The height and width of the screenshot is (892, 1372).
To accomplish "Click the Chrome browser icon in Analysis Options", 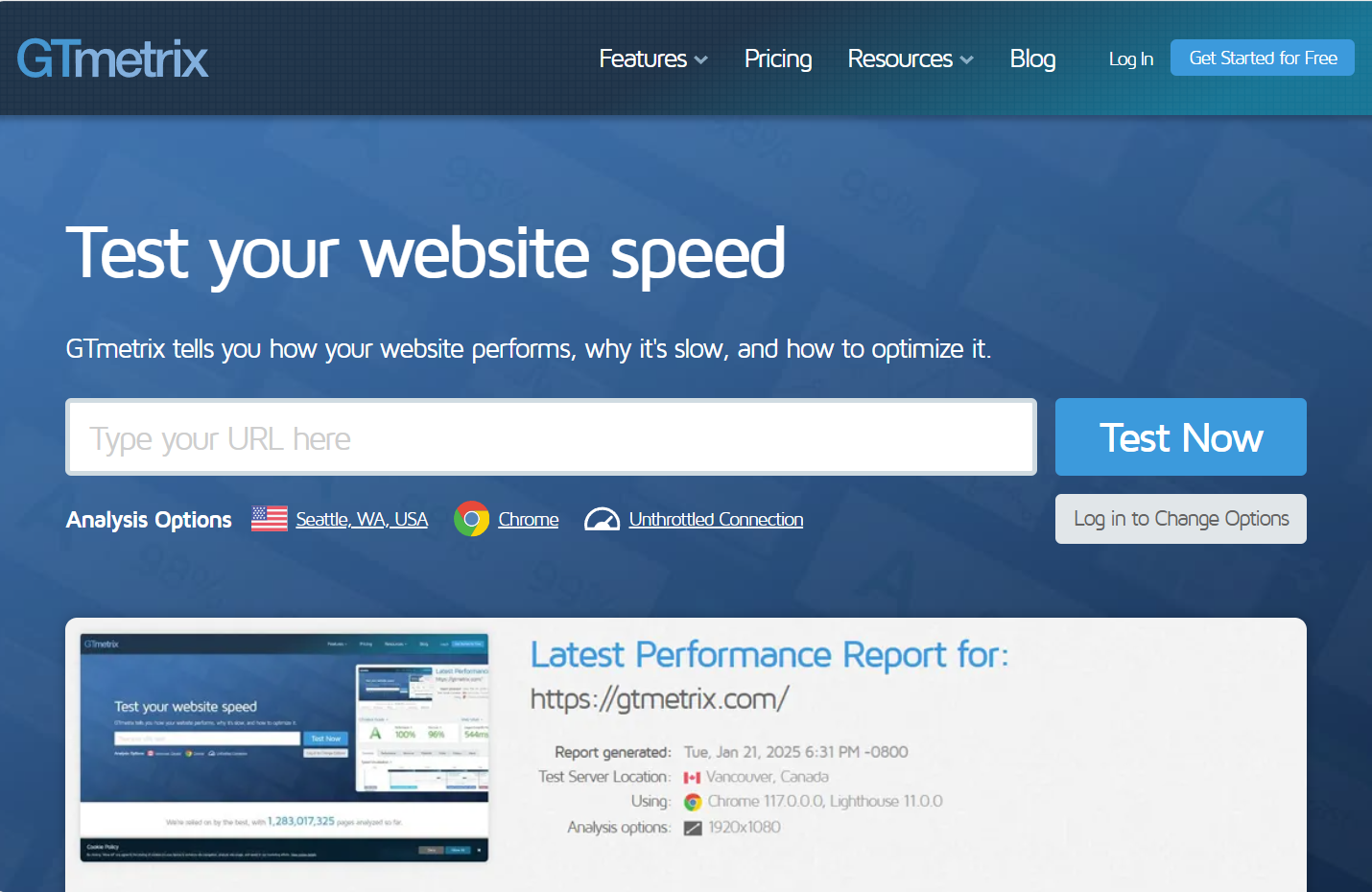I will [471, 519].
